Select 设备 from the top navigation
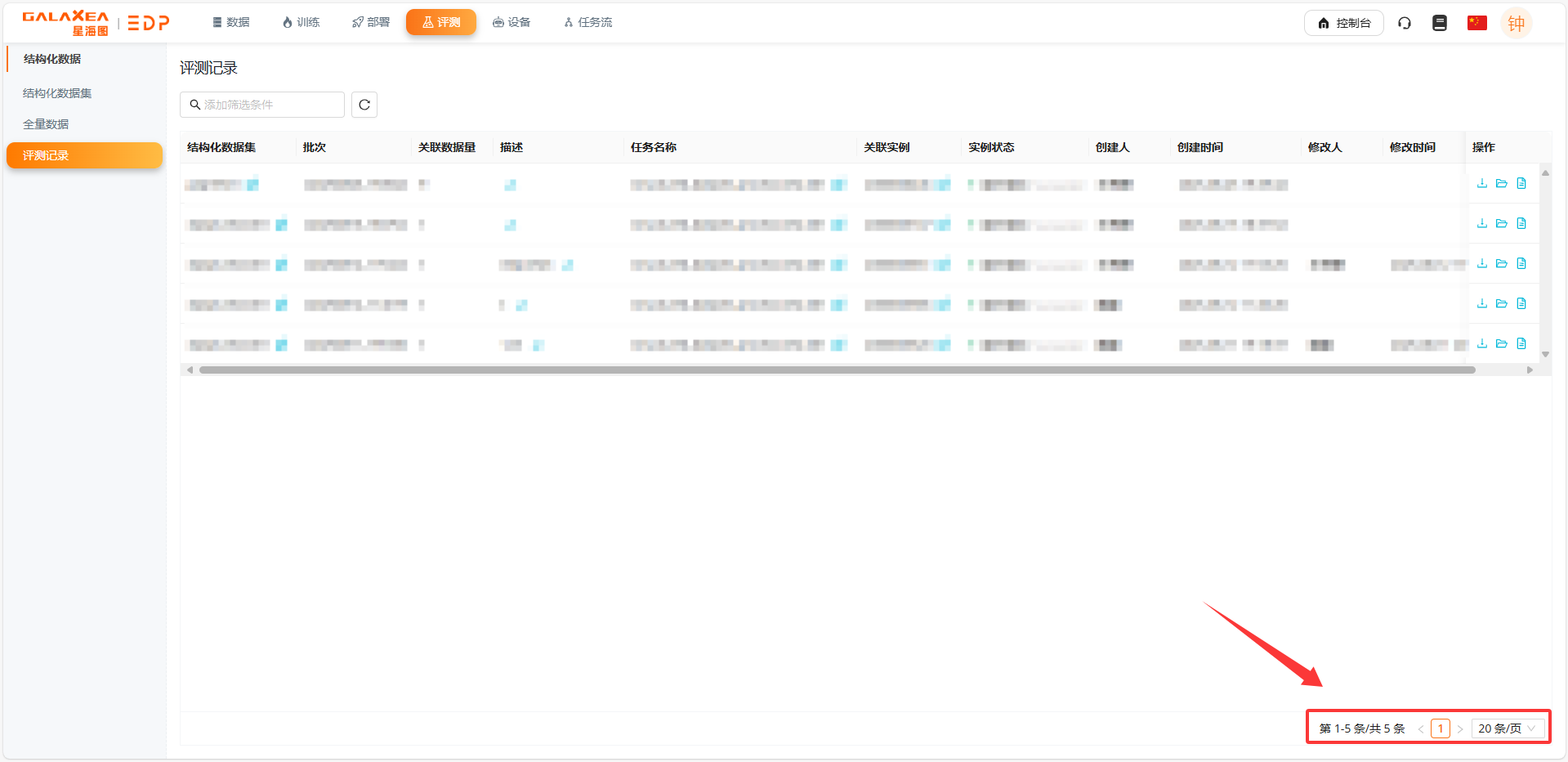 (x=511, y=22)
